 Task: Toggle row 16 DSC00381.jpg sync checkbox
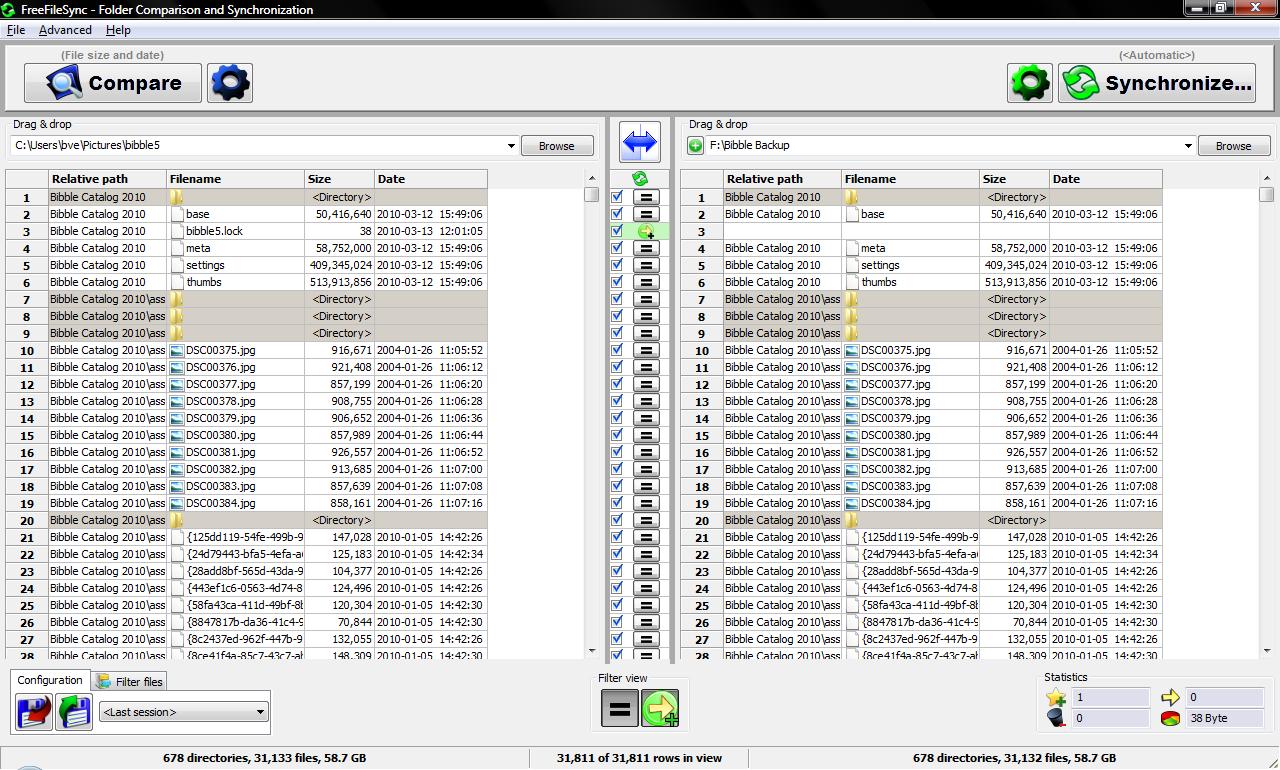click(617, 452)
